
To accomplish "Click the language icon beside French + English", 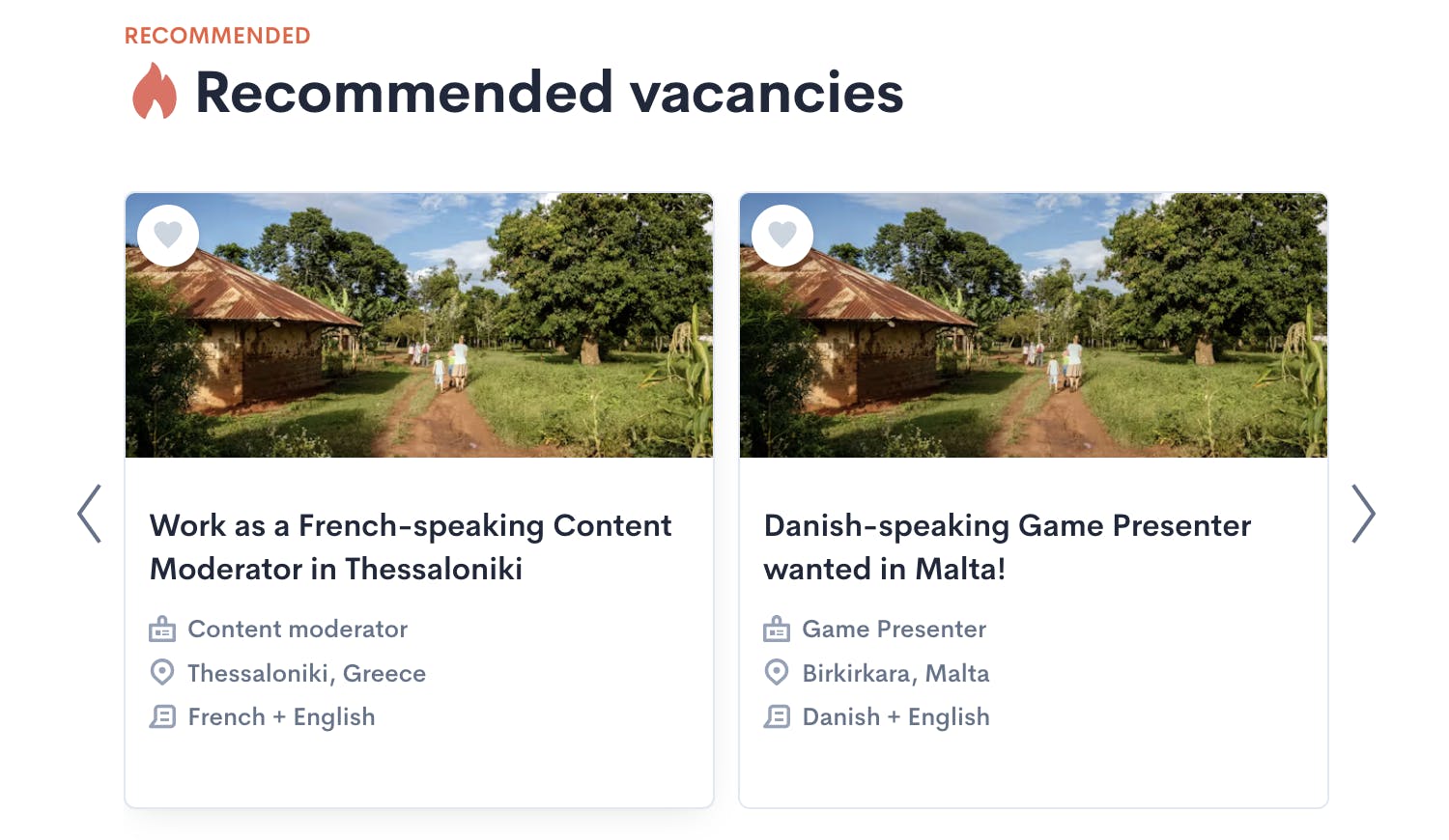I will [162, 716].
